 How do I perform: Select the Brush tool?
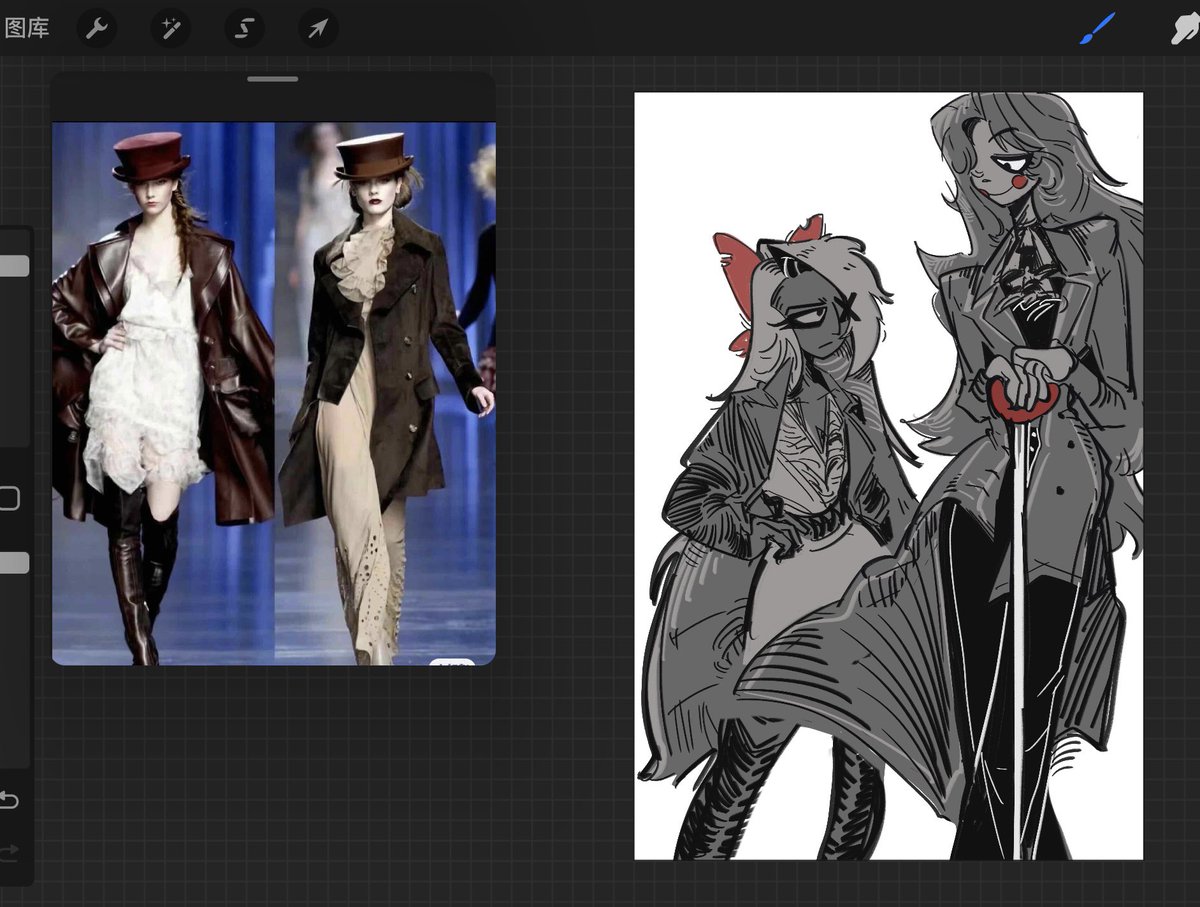[1097, 29]
